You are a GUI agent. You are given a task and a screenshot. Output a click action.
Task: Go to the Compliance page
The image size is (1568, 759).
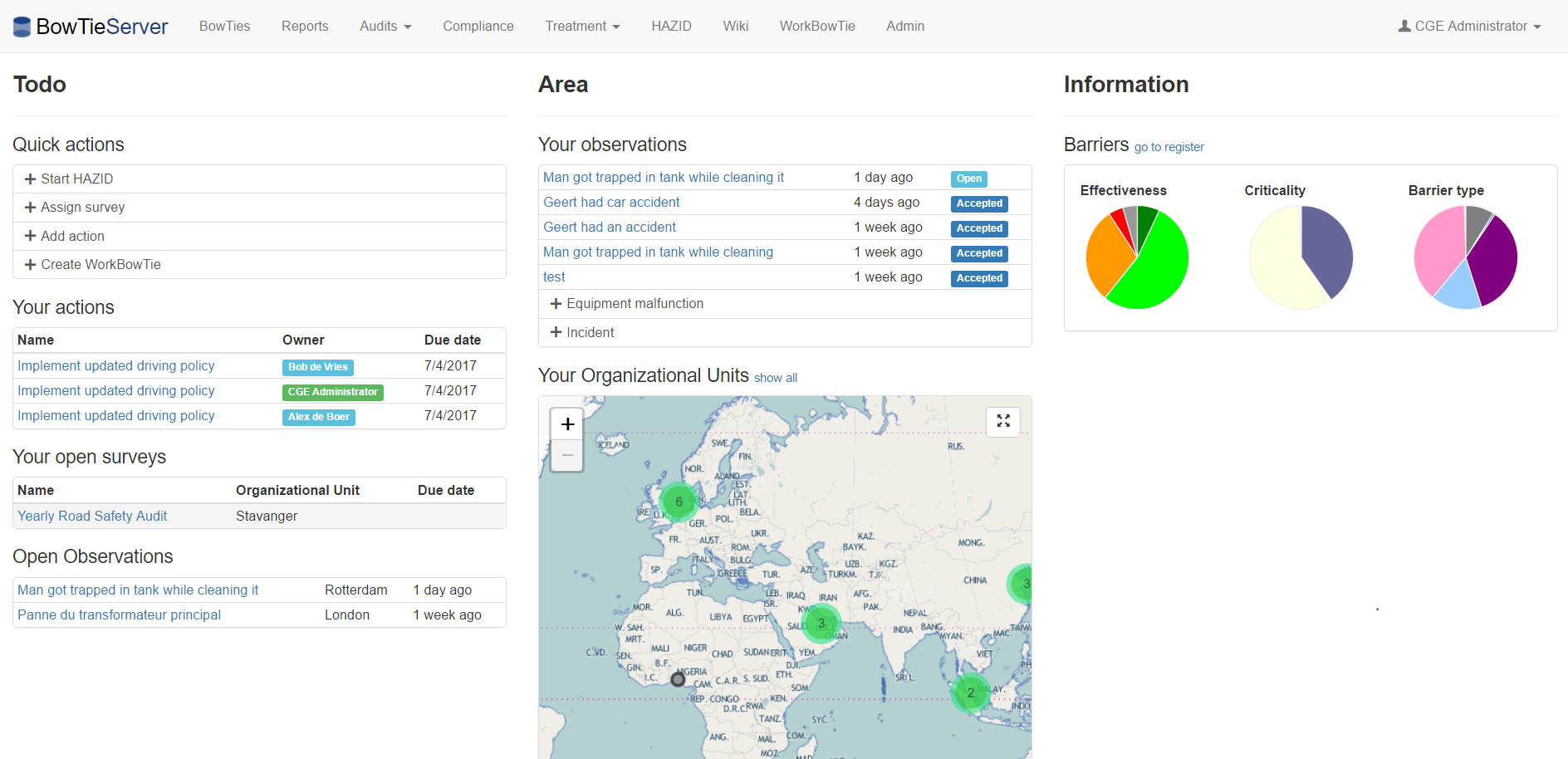[x=478, y=27]
